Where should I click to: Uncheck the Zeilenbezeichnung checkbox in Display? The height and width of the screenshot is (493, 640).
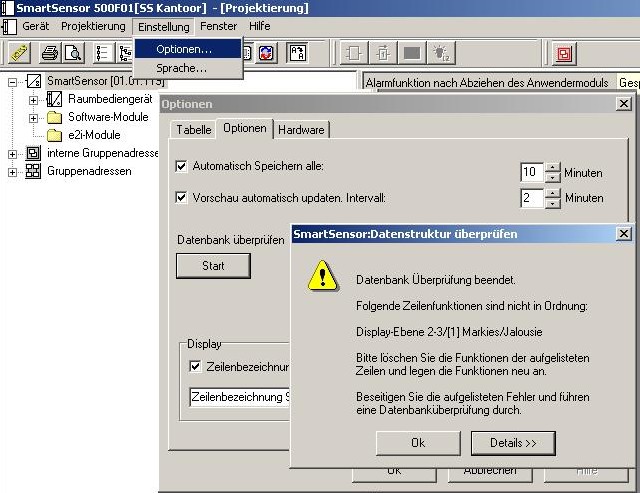point(195,366)
